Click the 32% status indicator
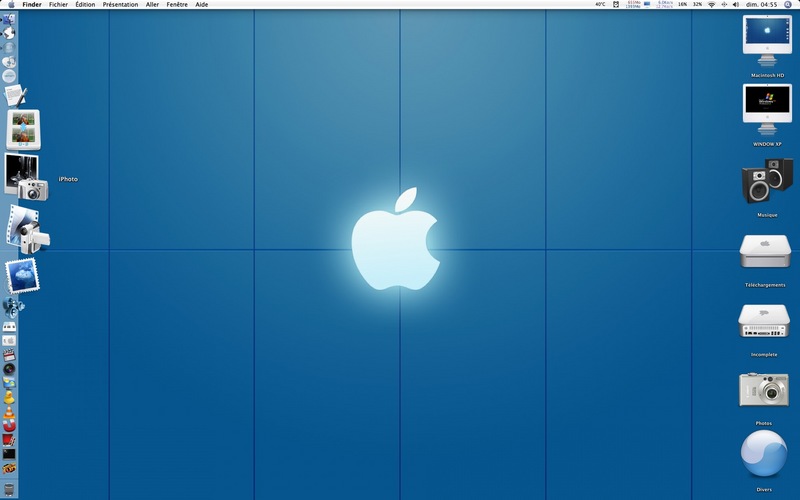The width and height of the screenshot is (800, 500). 697,4
